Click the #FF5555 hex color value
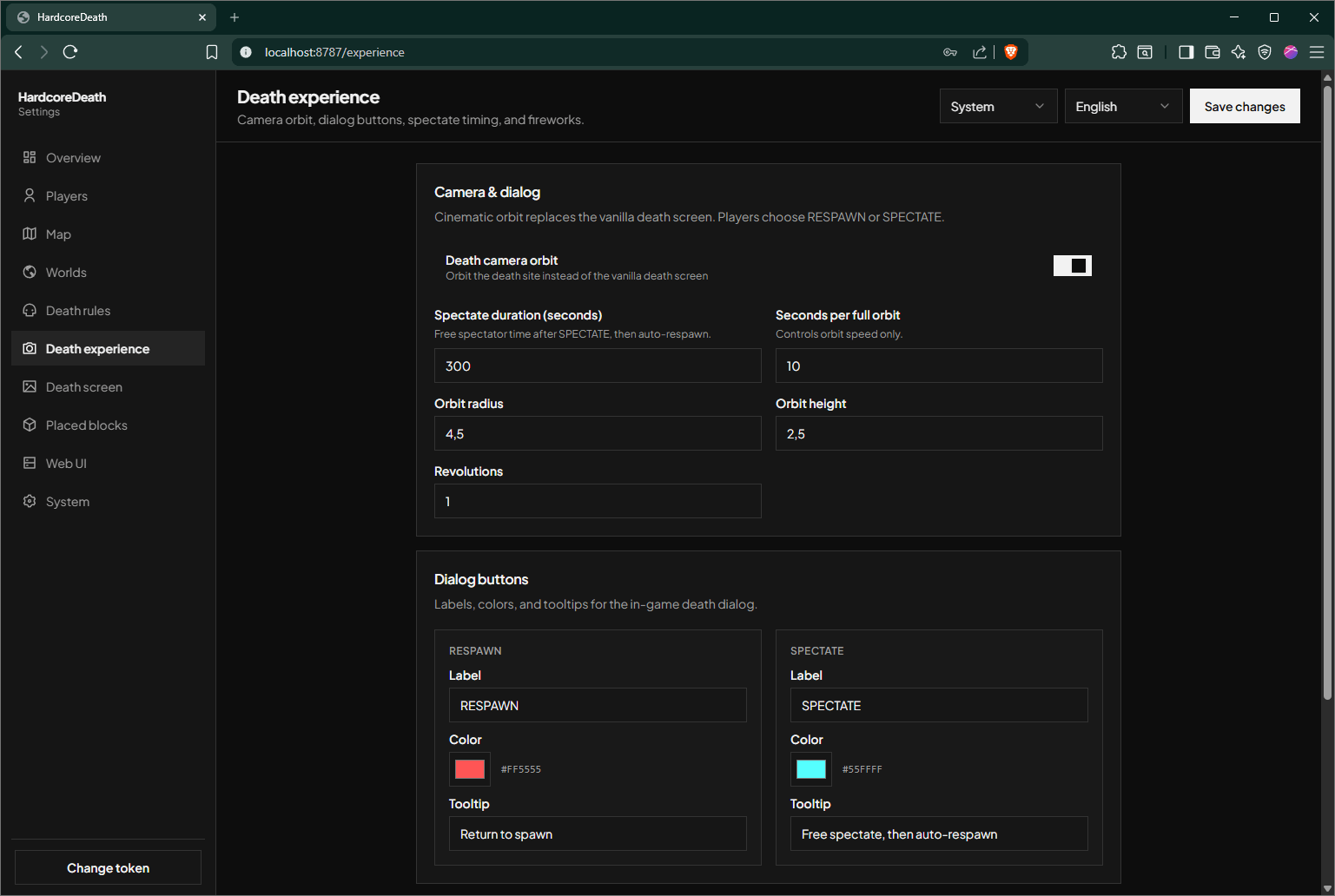Viewport: 1335px width, 896px height. click(521, 769)
